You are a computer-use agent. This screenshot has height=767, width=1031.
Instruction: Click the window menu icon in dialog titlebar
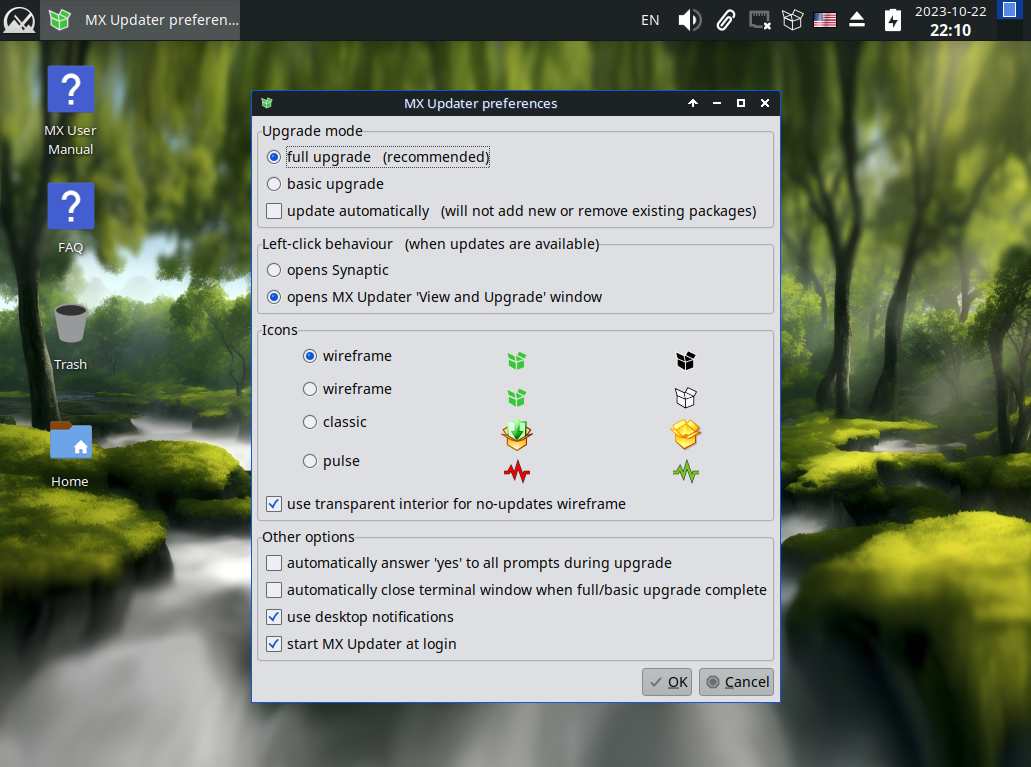tap(266, 103)
